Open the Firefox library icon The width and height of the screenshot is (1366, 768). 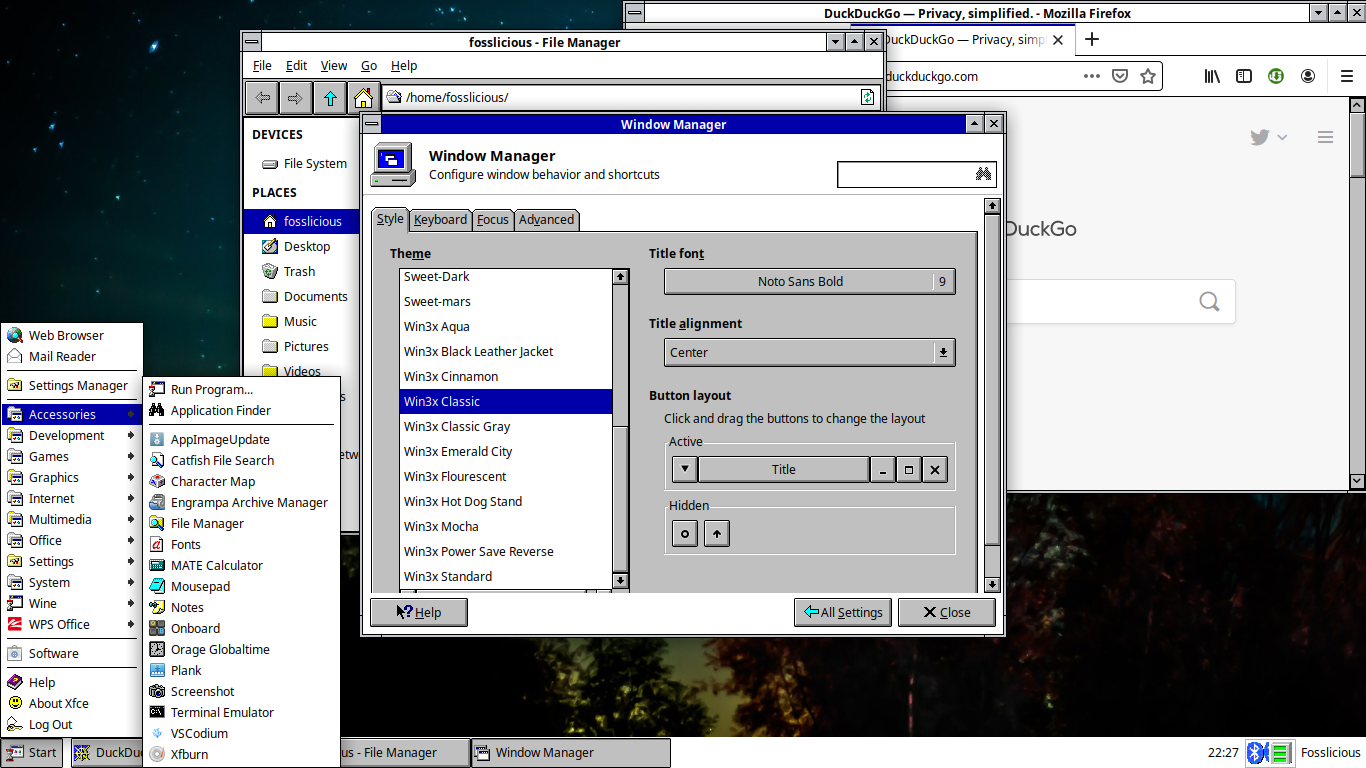pyautogui.click(x=1211, y=76)
